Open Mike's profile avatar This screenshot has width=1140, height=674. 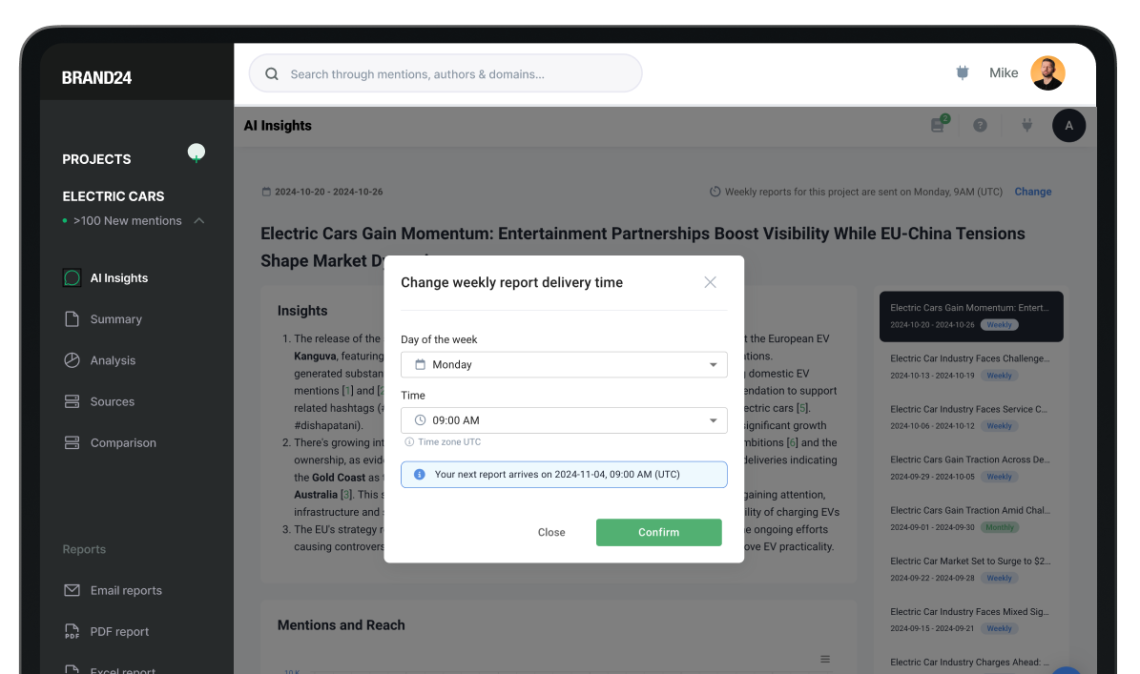[x=1047, y=73]
